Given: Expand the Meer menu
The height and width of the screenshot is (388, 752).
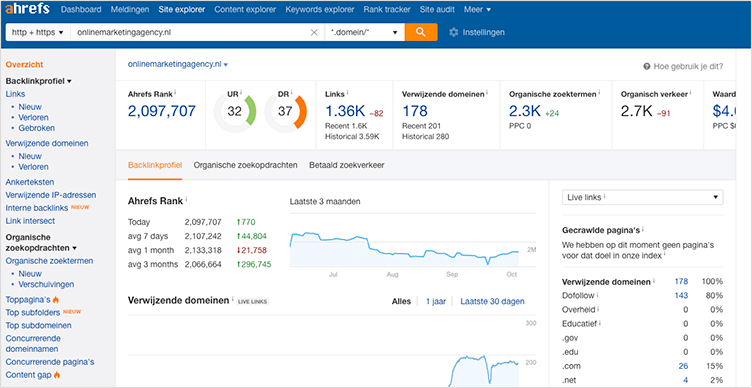Looking at the screenshot, I should 477,9.
